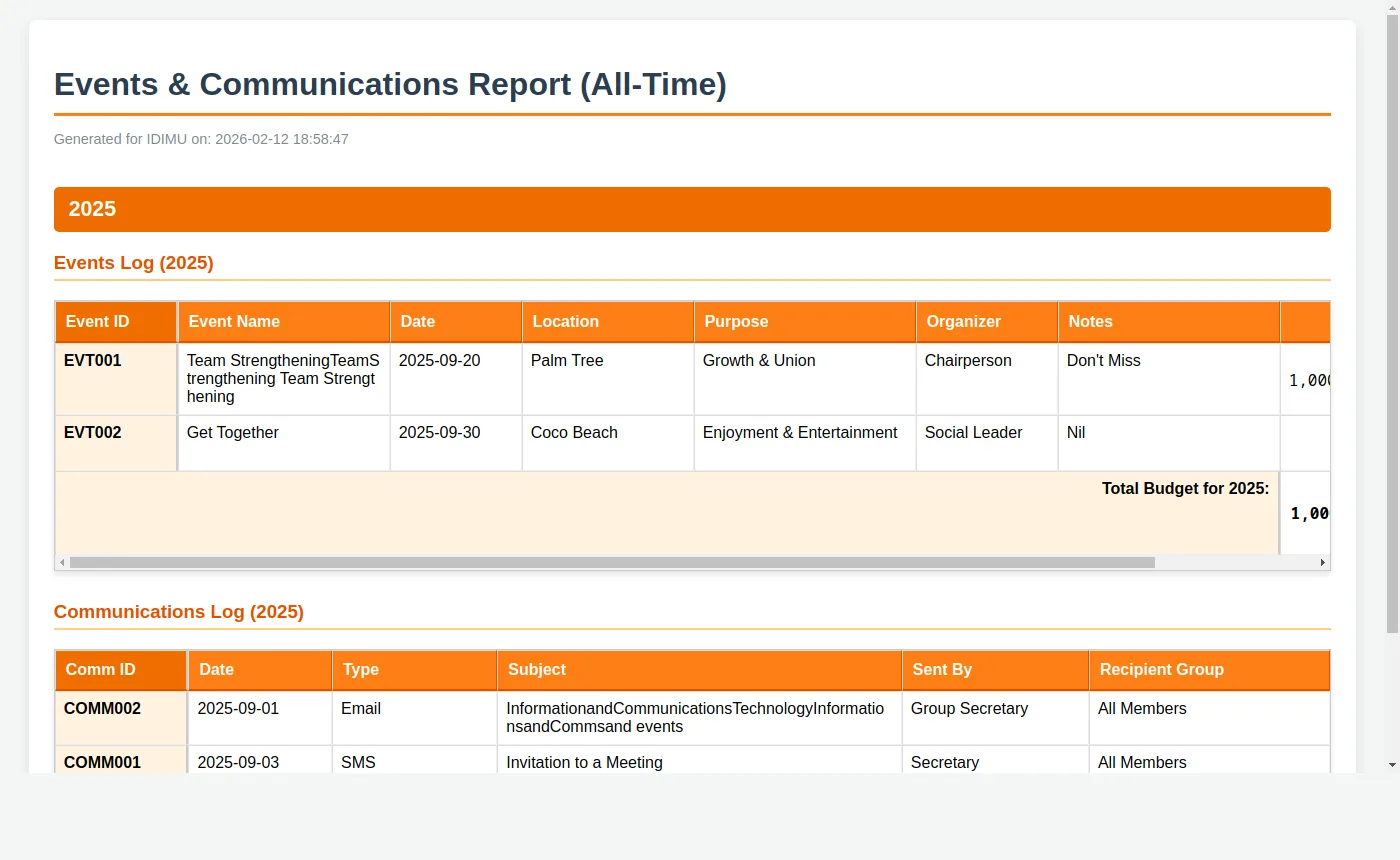Click the Type column header
Screen dimensions: 1400x860
(415, 670)
